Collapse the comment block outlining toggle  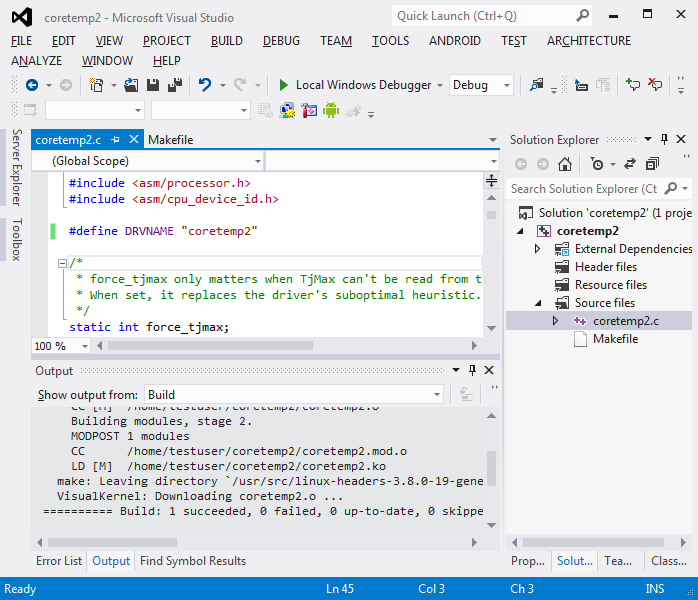(x=62, y=264)
